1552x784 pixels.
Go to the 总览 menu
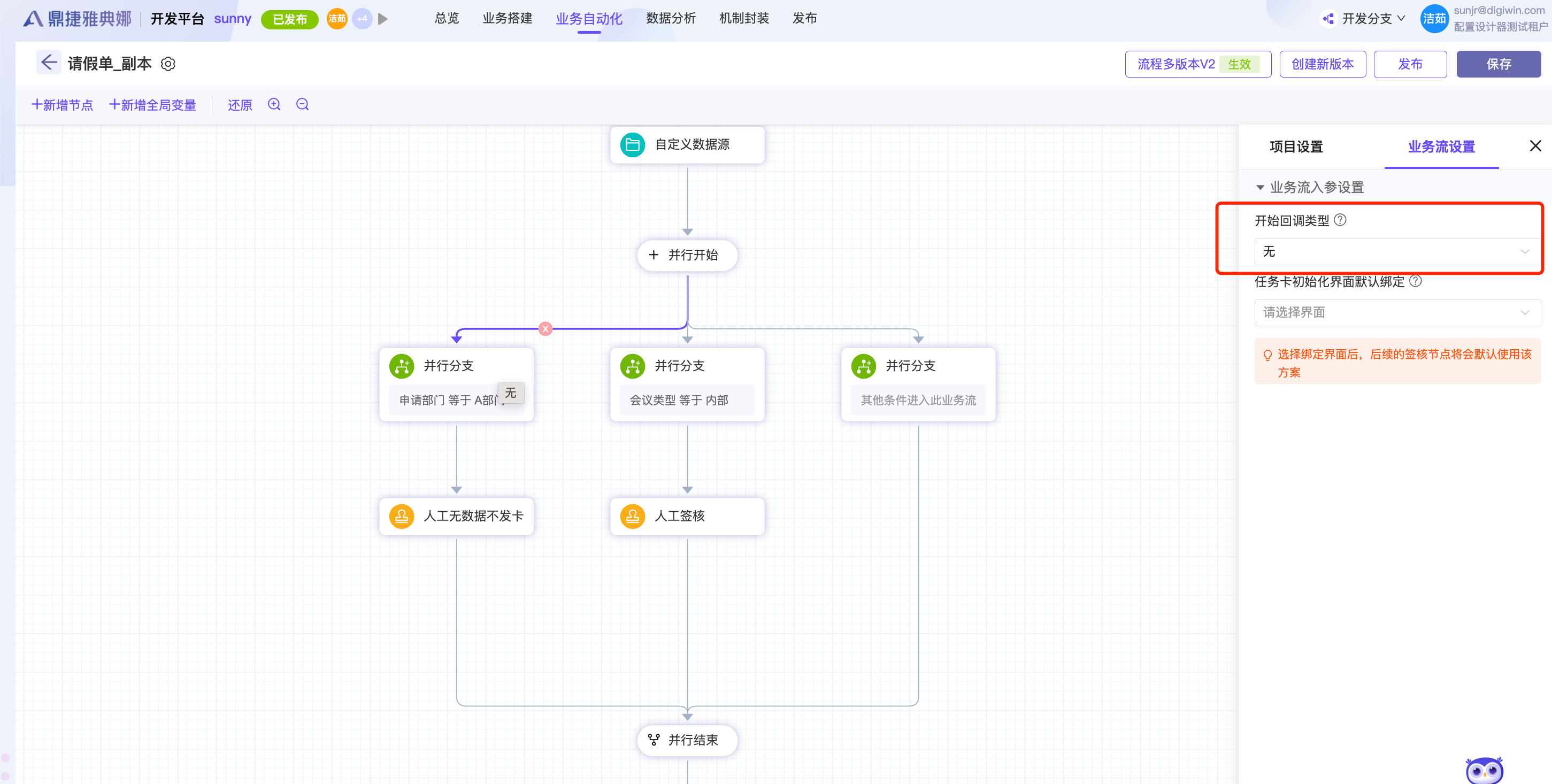tap(447, 19)
